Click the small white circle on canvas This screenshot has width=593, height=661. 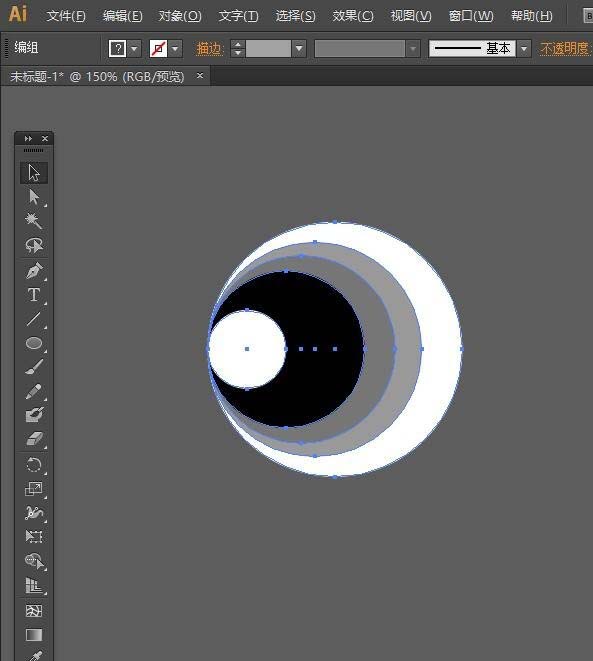pos(247,349)
